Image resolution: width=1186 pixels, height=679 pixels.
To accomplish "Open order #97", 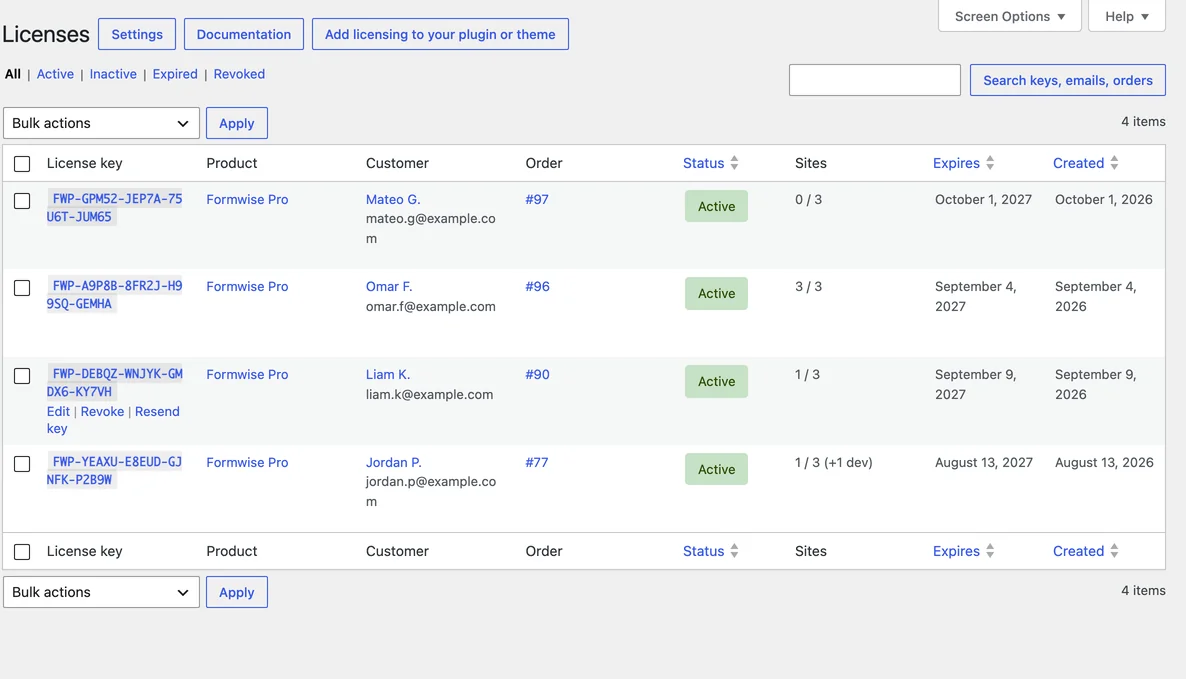I will click(537, 200).
